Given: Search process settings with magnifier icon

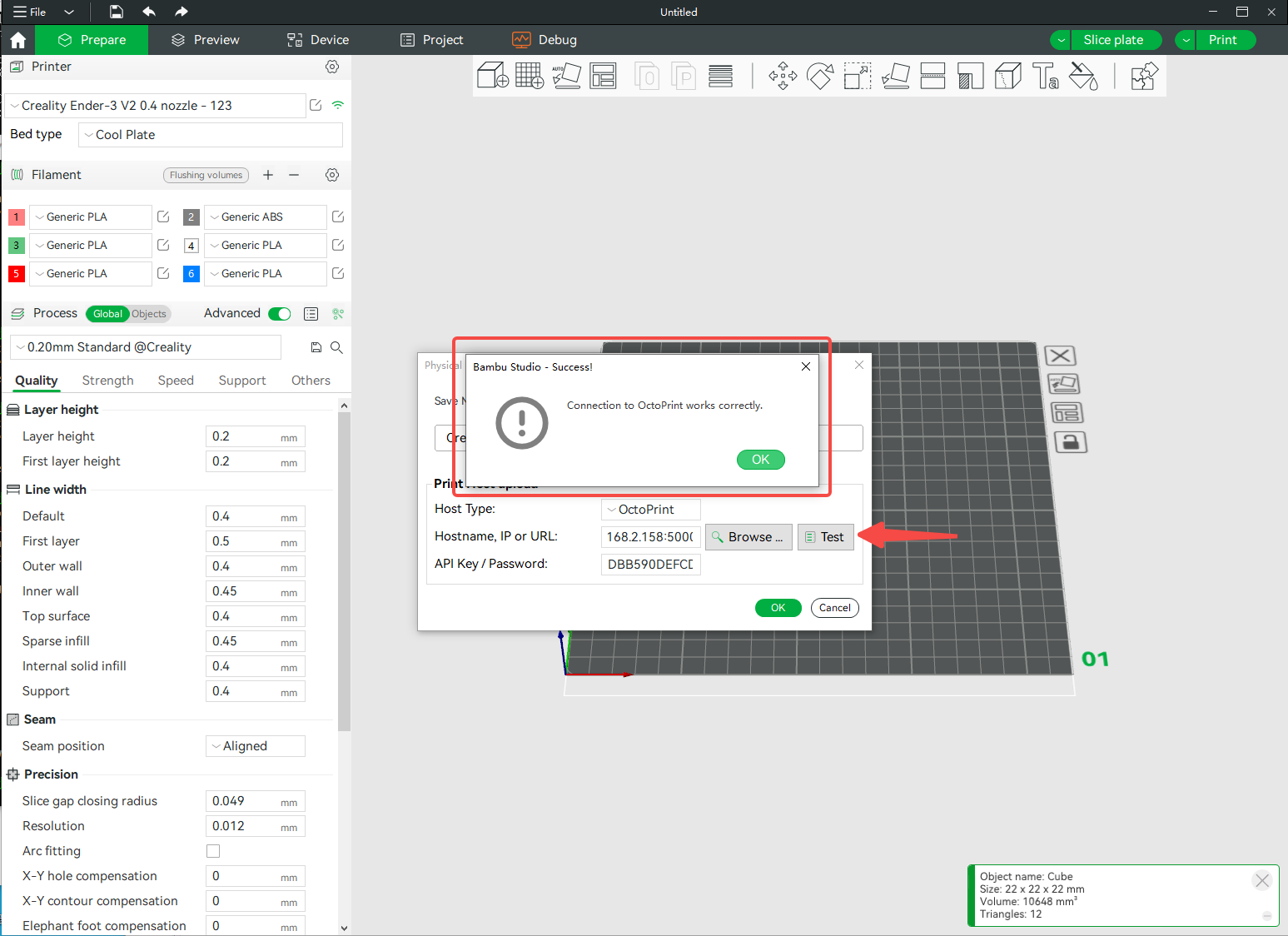Looking at the screenshot, I should 336,347.
